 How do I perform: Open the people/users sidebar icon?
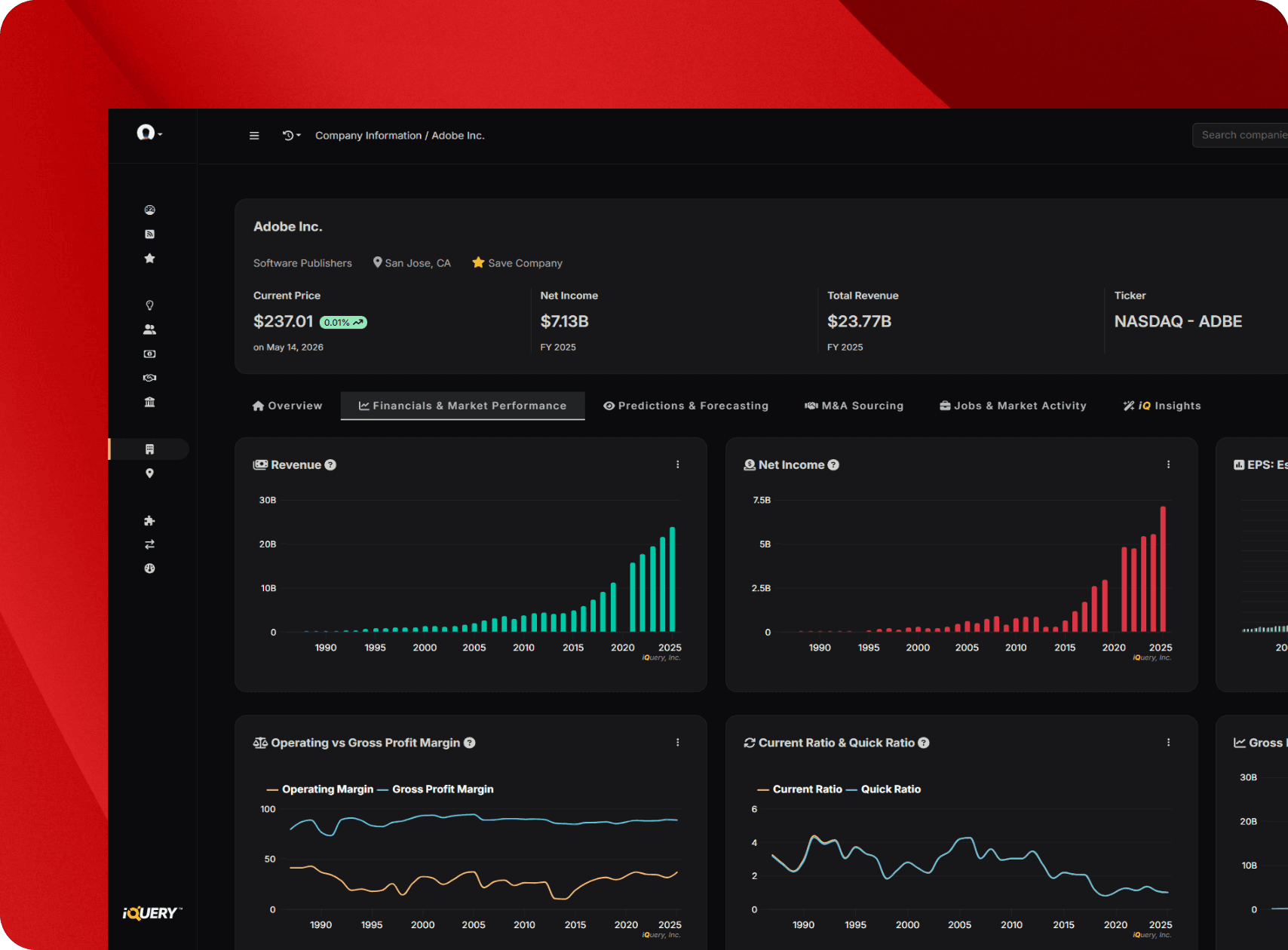tap(149, 329)
